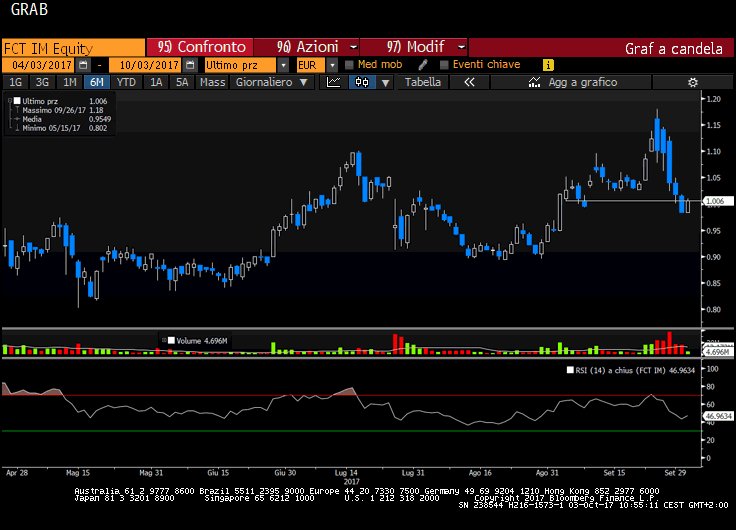This screenshot has width=736, height=530.
Task: Click the yellow info icon
Action: pyautogui.click(x=548, y=65)
